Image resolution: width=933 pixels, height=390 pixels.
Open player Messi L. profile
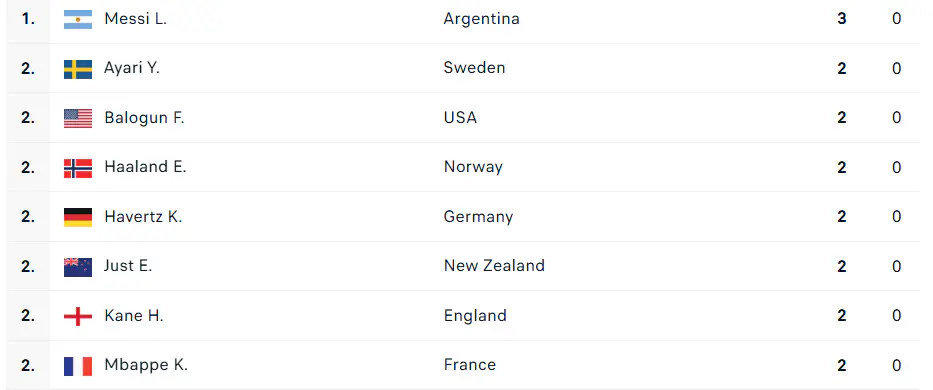pos(135,19)
